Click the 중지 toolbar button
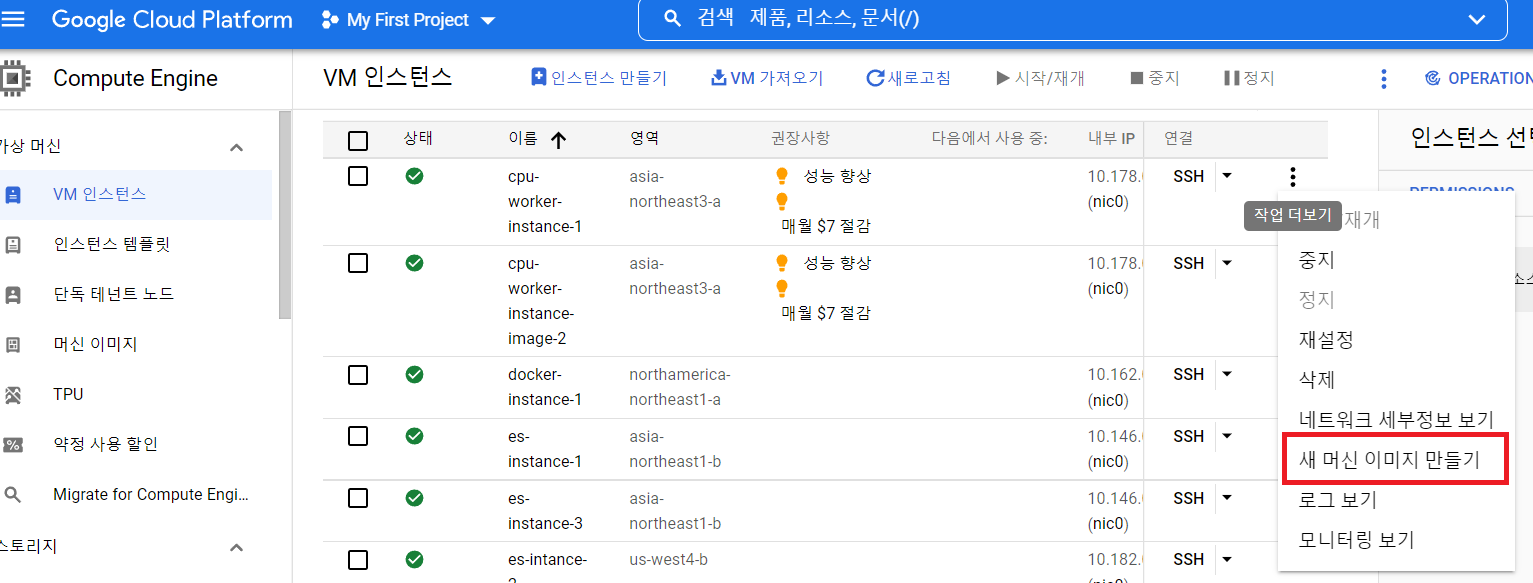Image resolution: width=1533 pixels, height=583 pixels. (1155, 78)
